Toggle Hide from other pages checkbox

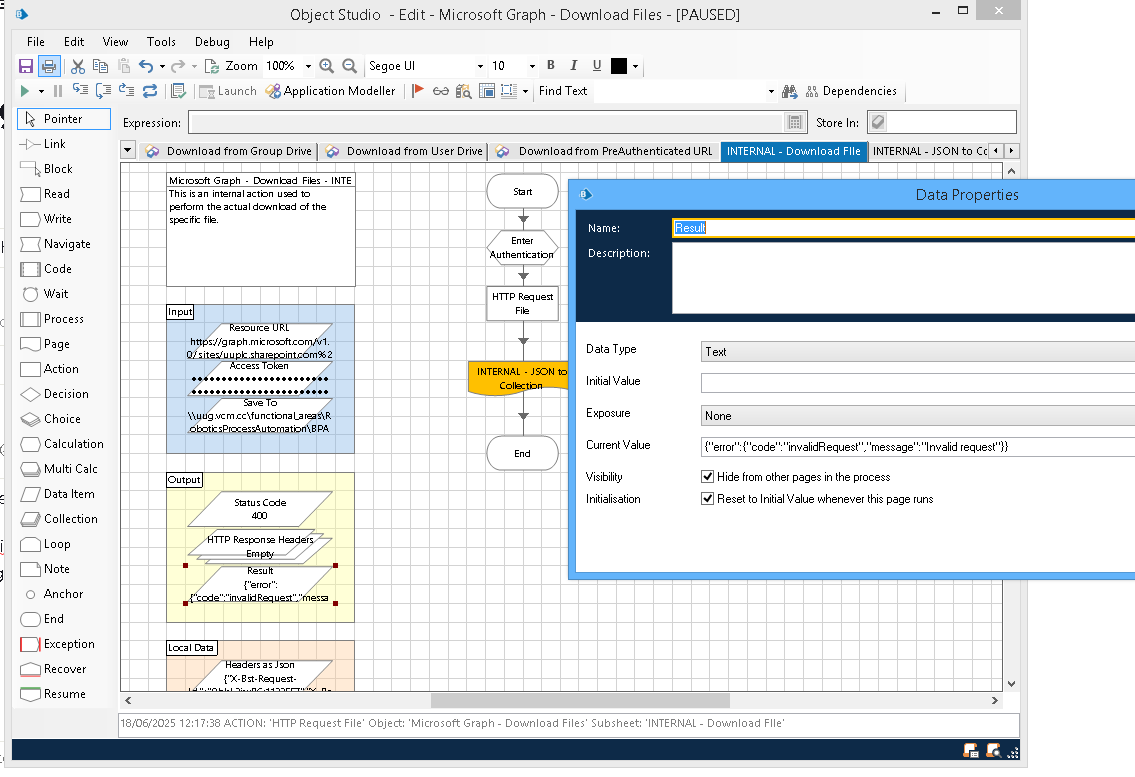708,477
